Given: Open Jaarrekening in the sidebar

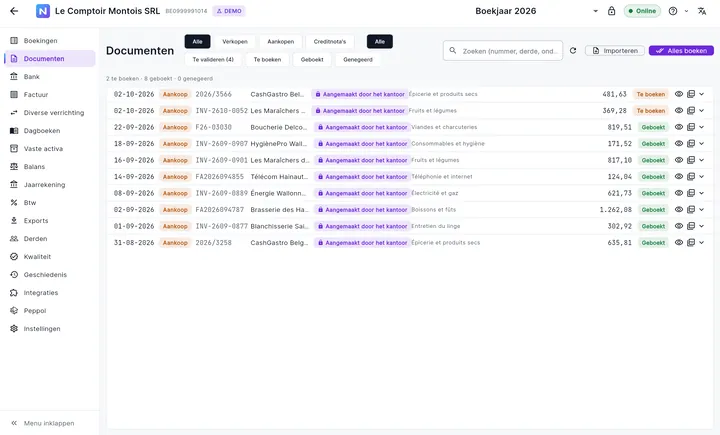Looking at the screenshot, I should tap(50, 185).
